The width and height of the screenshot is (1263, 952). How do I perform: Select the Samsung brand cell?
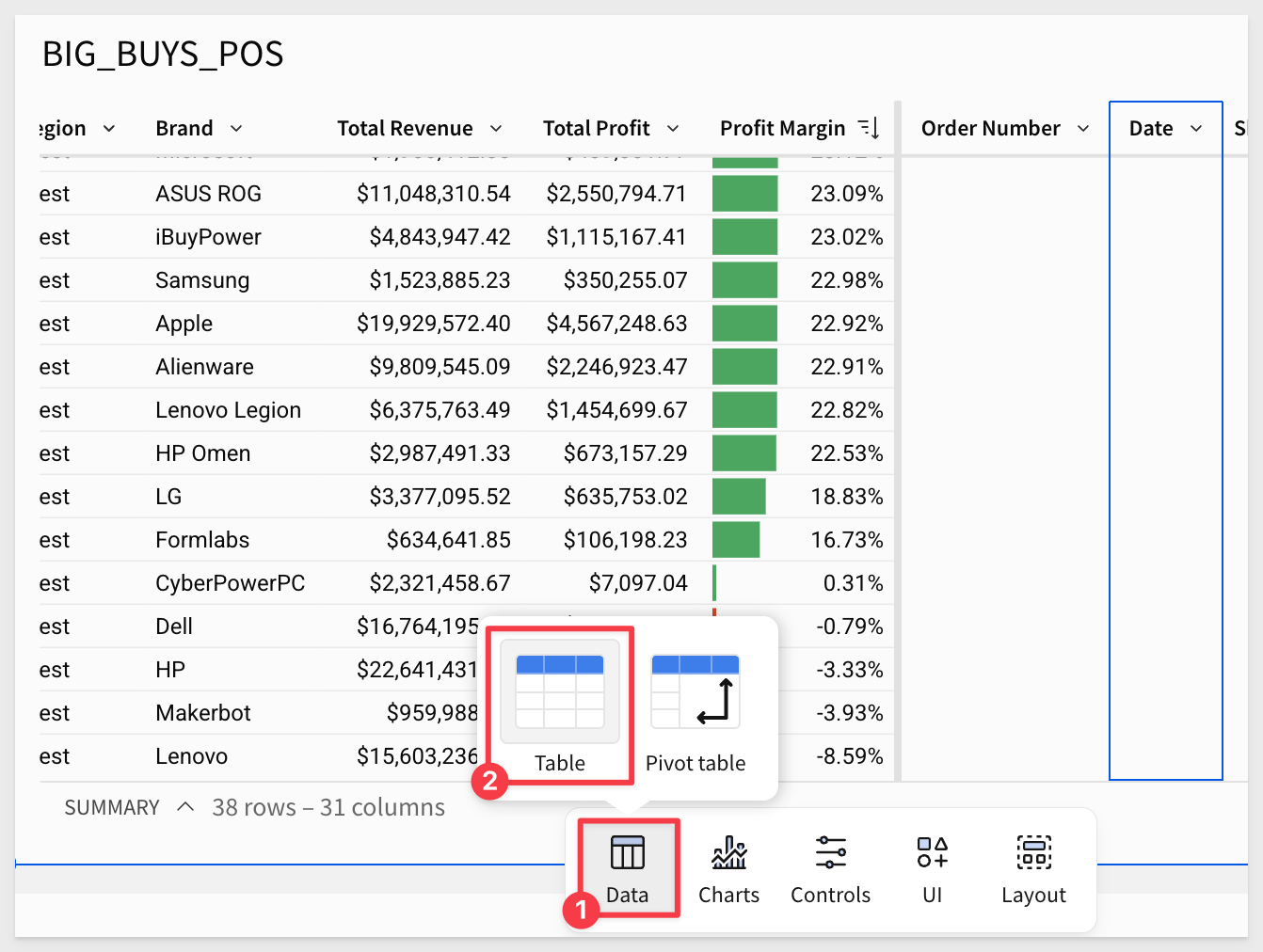[x=202, y=280]
